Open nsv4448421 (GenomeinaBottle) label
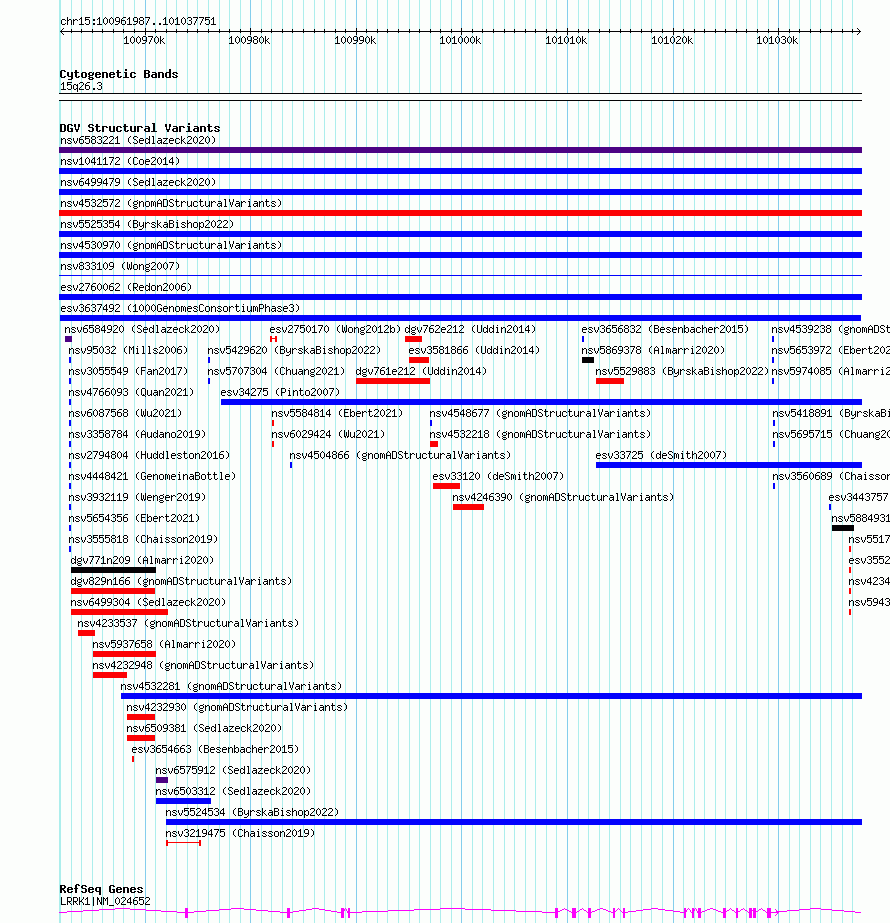This screenshot has width=890, height=923. [x=152, y=476]
